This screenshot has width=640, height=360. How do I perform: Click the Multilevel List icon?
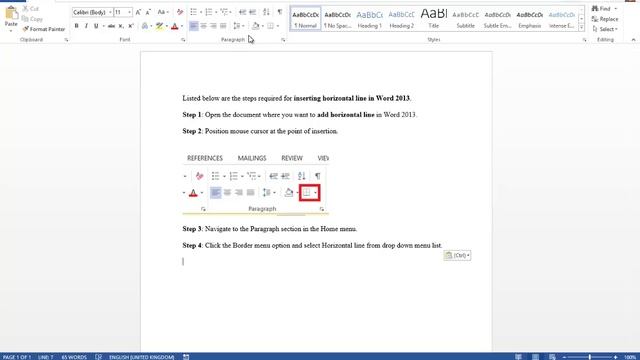(224, 12)
